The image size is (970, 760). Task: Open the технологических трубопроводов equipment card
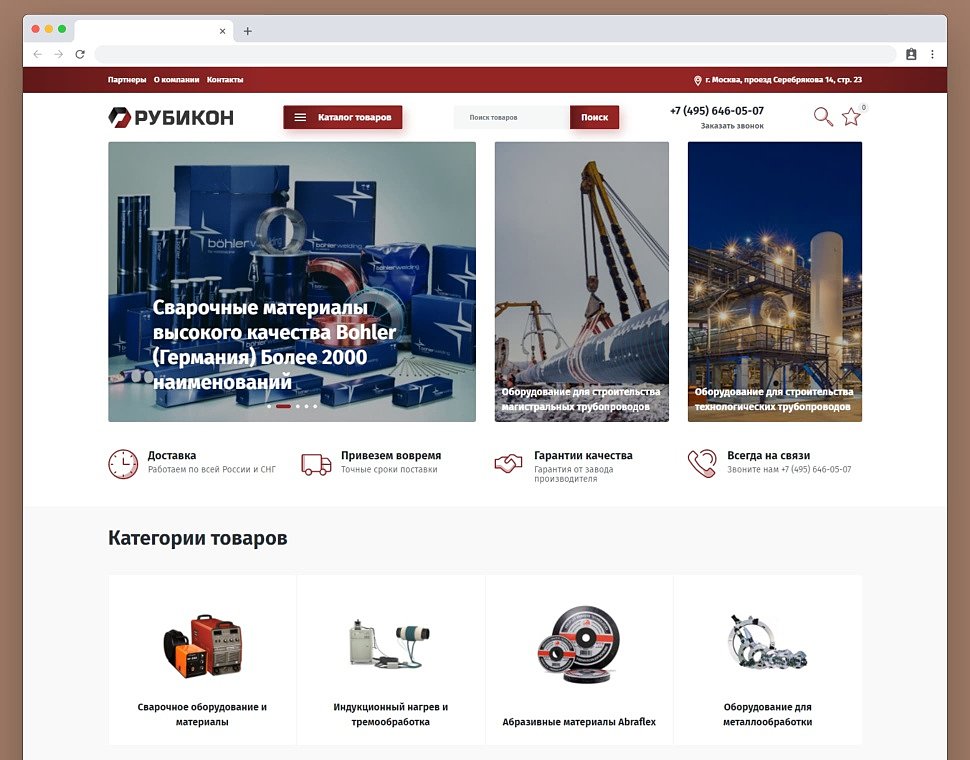pos(775,281)
